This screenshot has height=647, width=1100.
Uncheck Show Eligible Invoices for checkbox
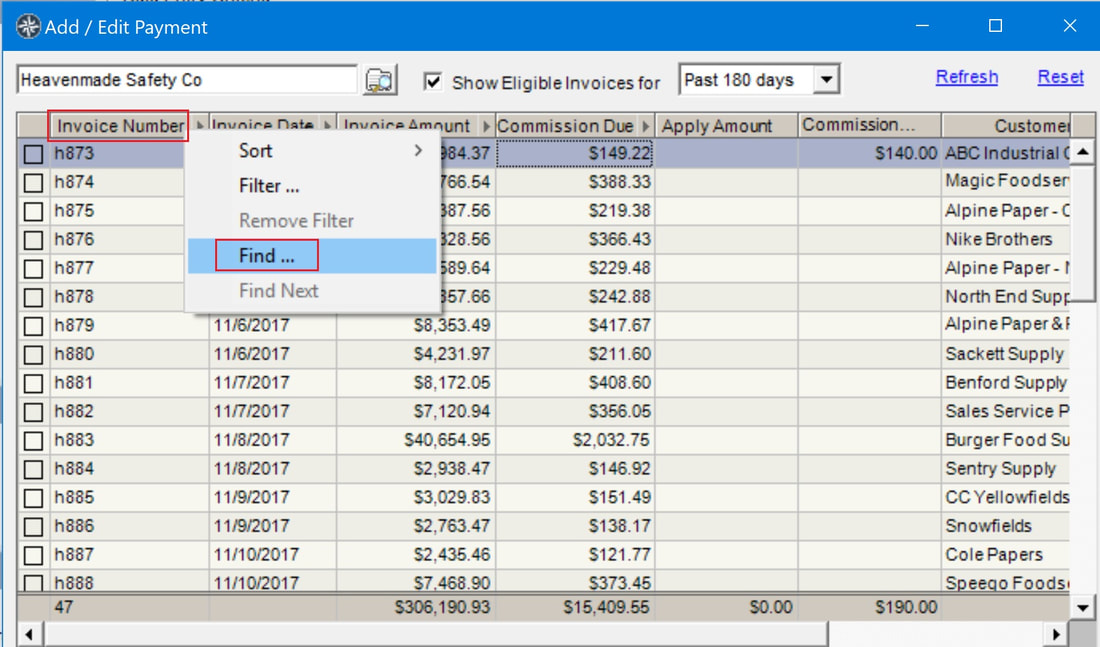tap(433, 82)
